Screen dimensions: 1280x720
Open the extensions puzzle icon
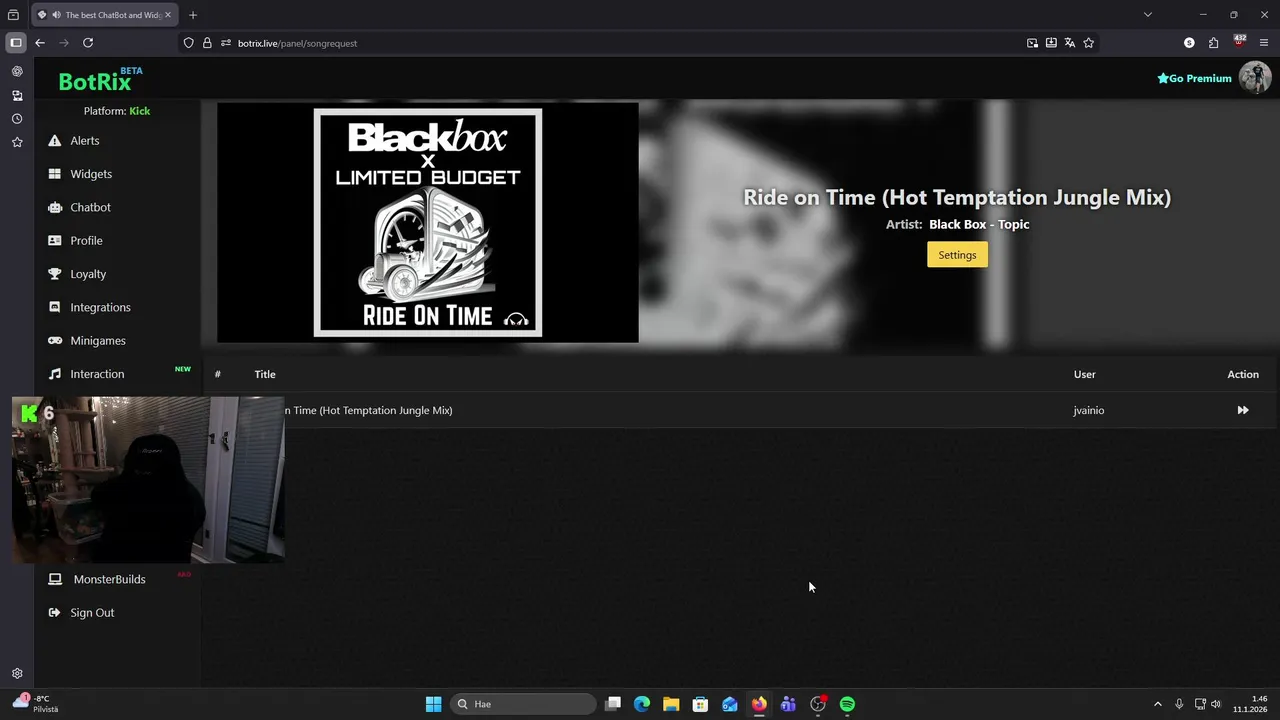point(1214,43)
